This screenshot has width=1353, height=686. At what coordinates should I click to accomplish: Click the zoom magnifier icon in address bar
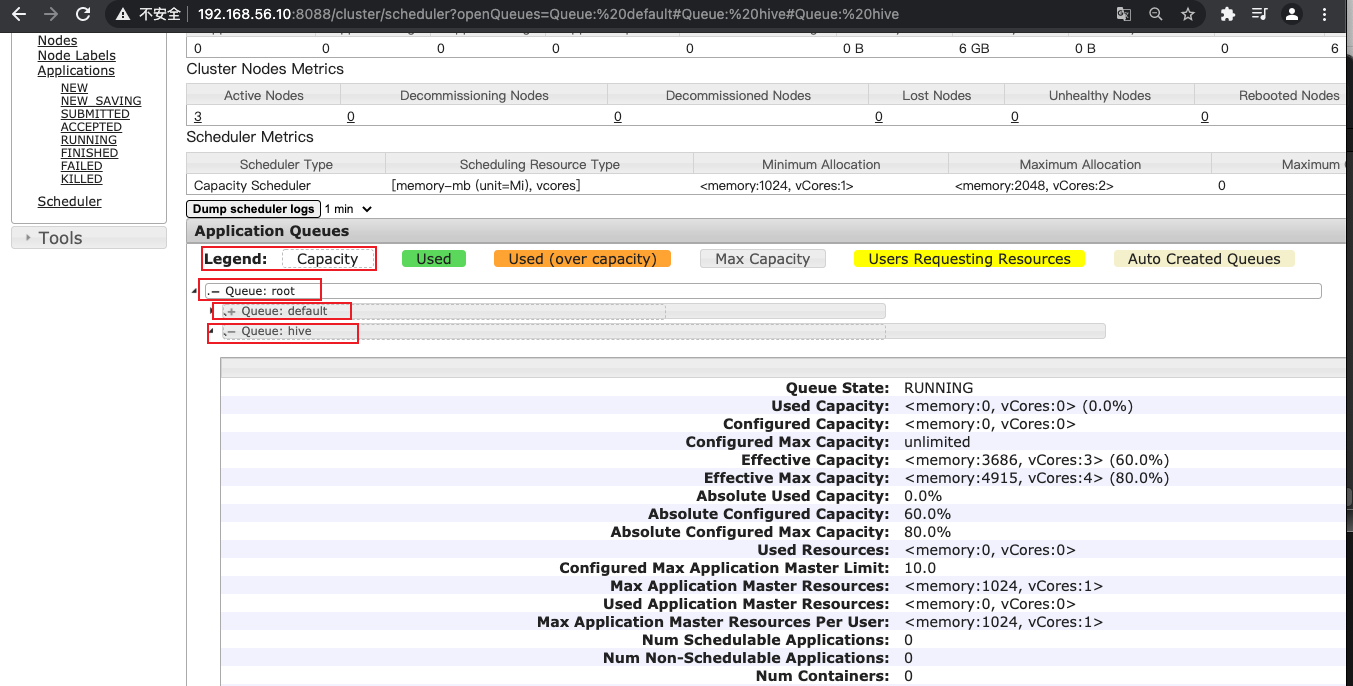click(x=1156, y=14)
